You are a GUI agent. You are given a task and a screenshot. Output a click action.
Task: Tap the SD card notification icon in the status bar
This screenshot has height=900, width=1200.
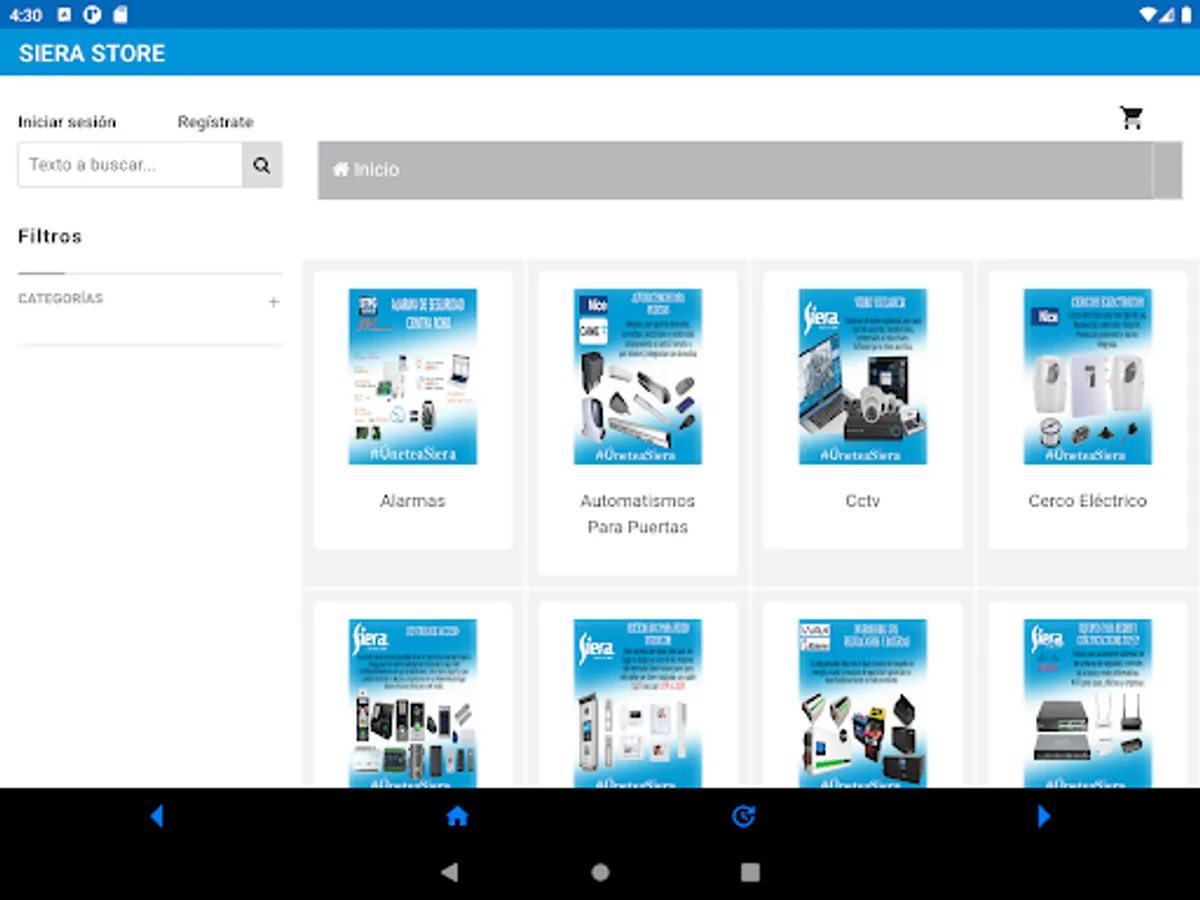point(120,14)
